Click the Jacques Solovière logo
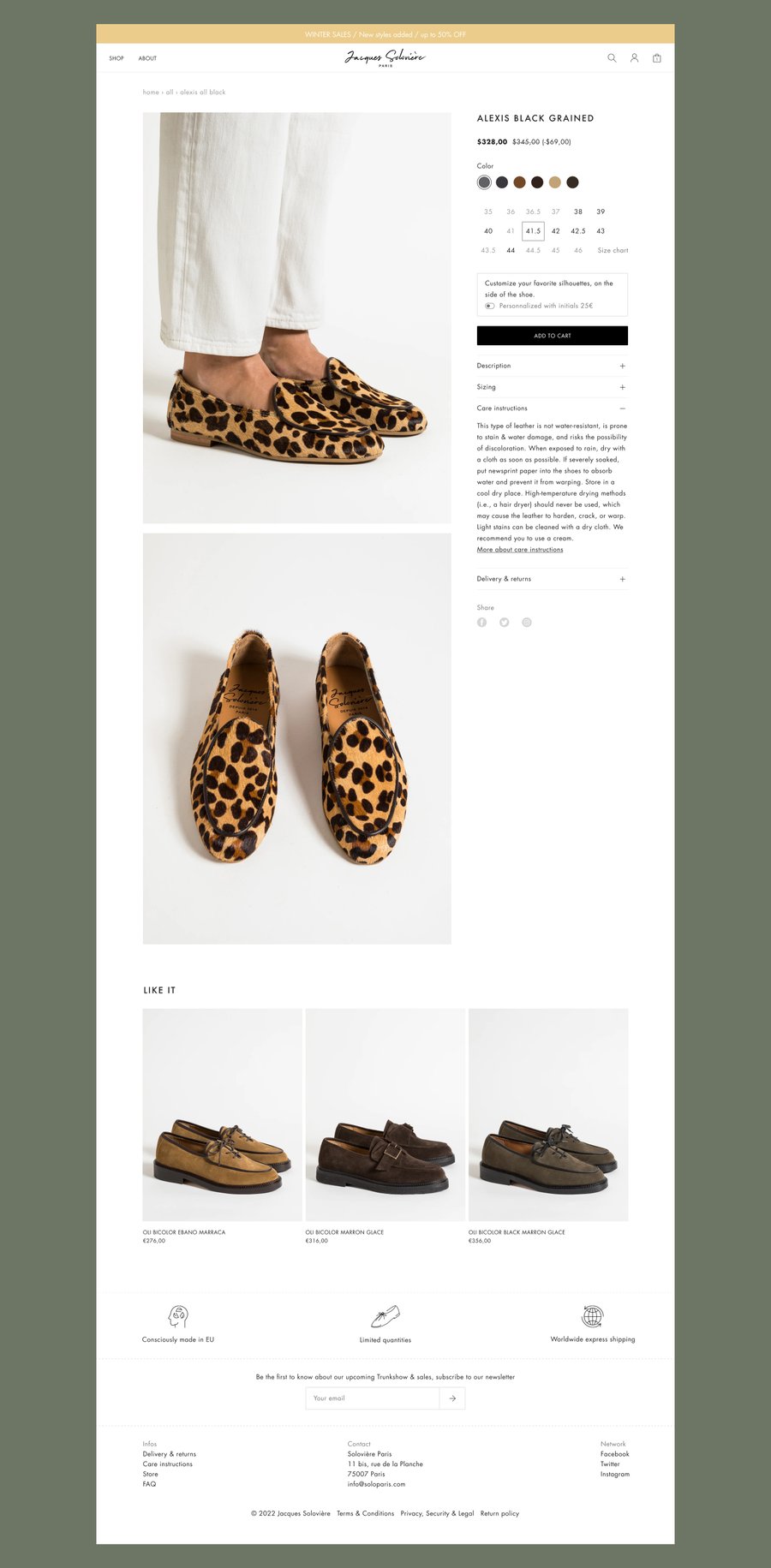The height and width of the screenshot is (1568, 771). [385, 58]
